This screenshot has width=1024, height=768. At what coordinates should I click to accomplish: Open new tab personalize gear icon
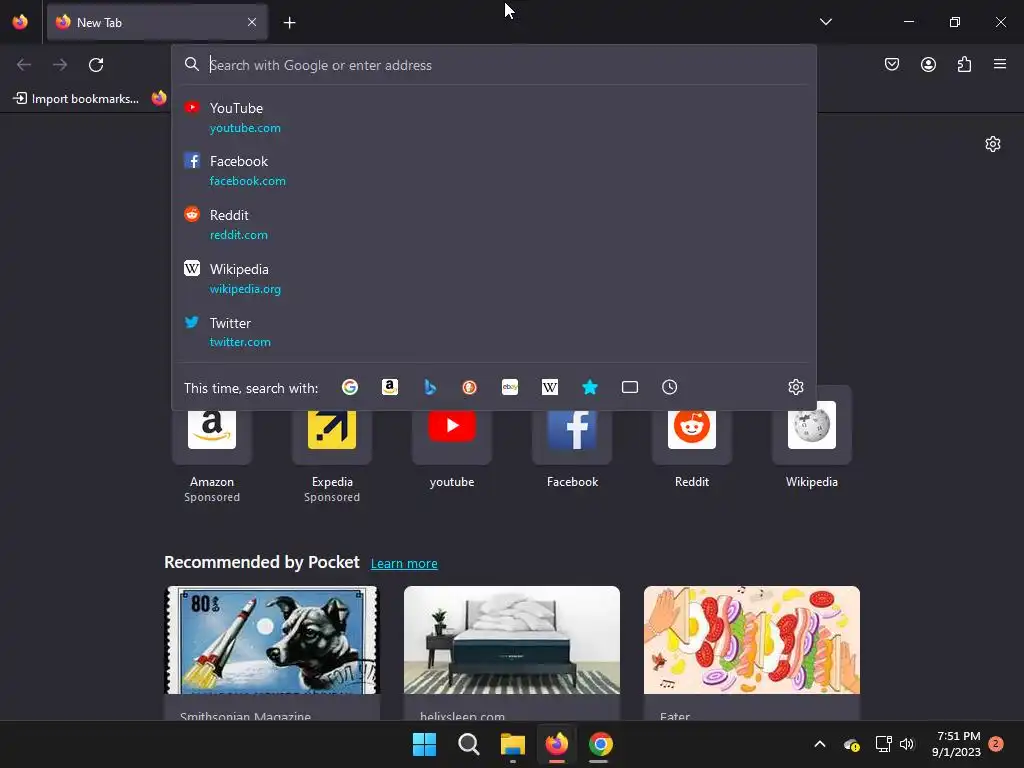pos(993,144)
